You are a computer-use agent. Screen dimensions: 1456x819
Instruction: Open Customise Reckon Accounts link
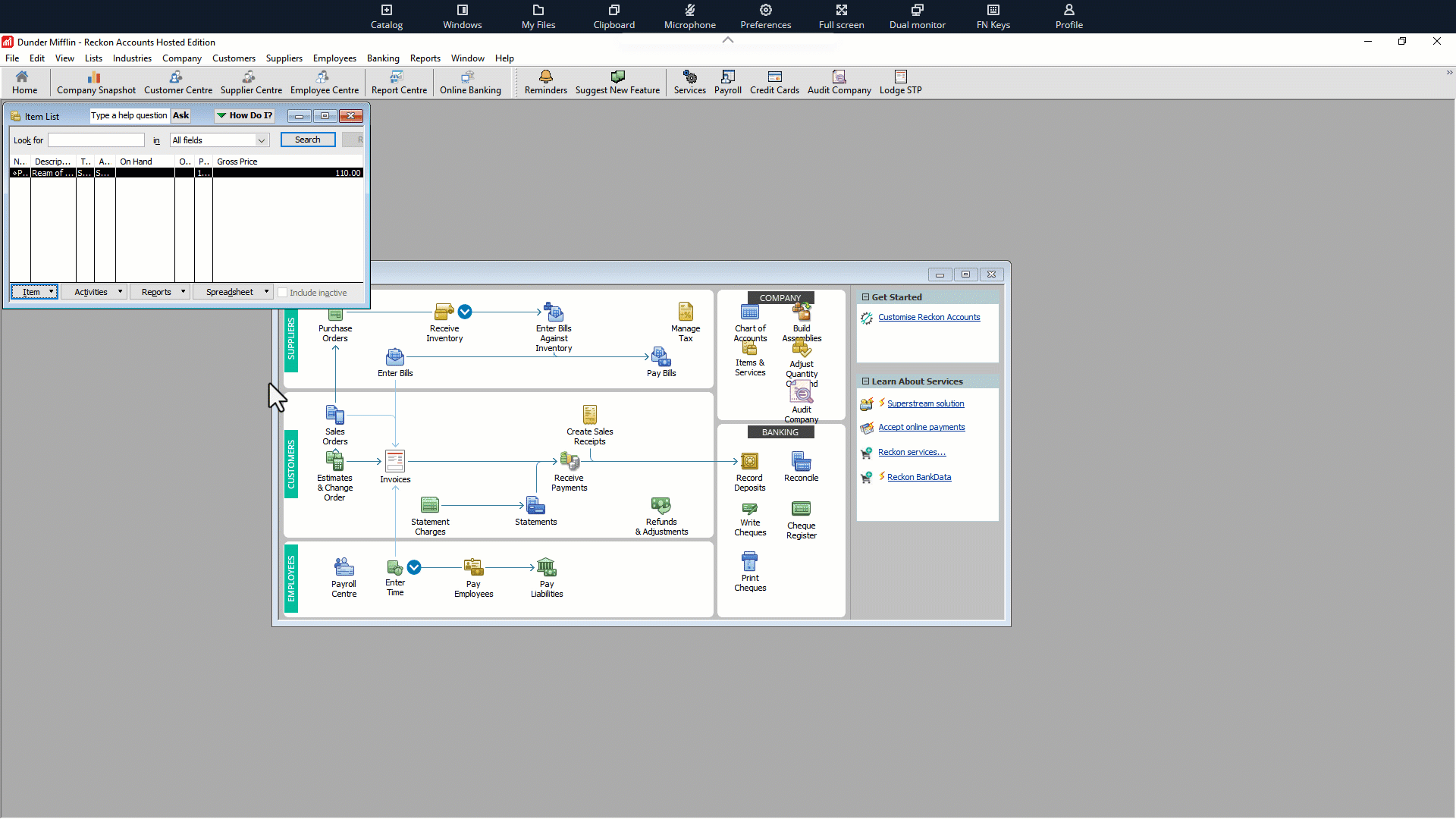click(929, 317)
